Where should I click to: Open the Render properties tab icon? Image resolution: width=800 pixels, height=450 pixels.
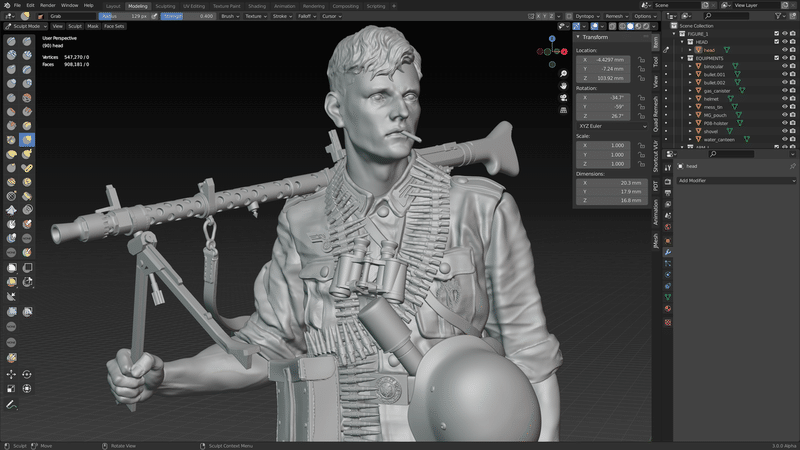[667, 182]
